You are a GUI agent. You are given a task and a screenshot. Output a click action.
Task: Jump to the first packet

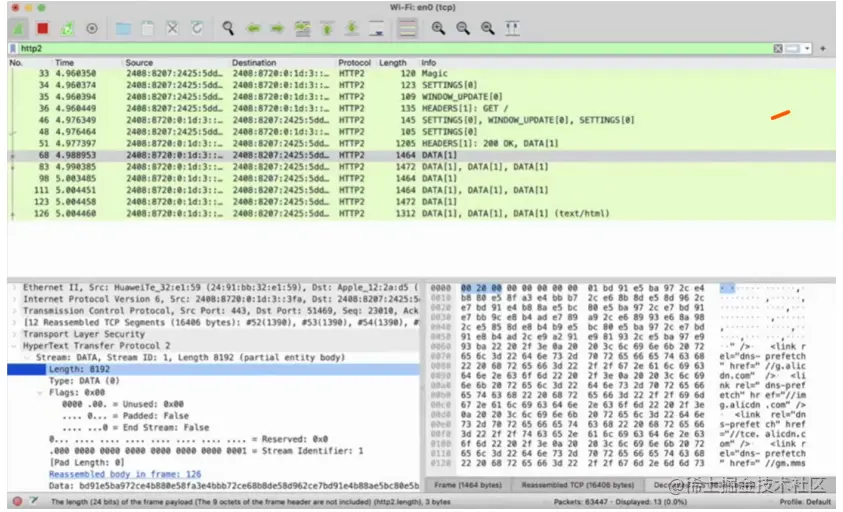(x=327, y=29)
